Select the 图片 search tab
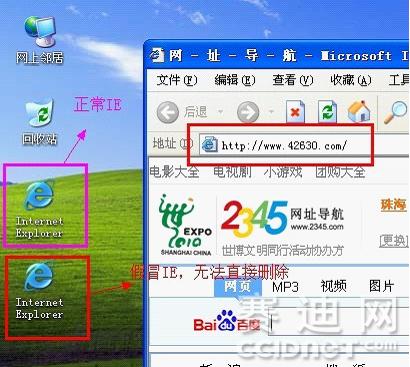410x367 pixels. 381,286
